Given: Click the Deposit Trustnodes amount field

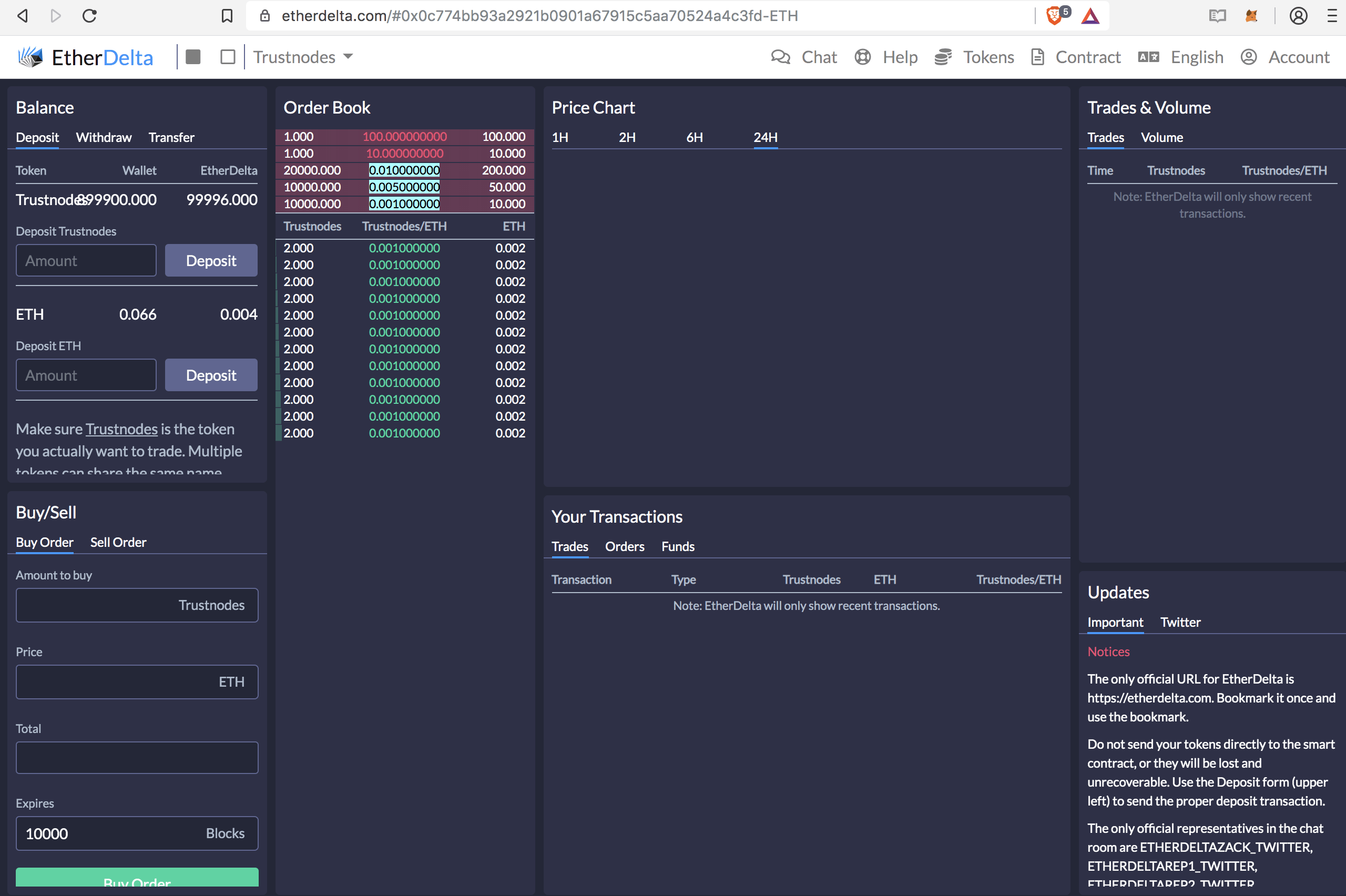Looking at the screenshot, I should click(x=86, y=261).
